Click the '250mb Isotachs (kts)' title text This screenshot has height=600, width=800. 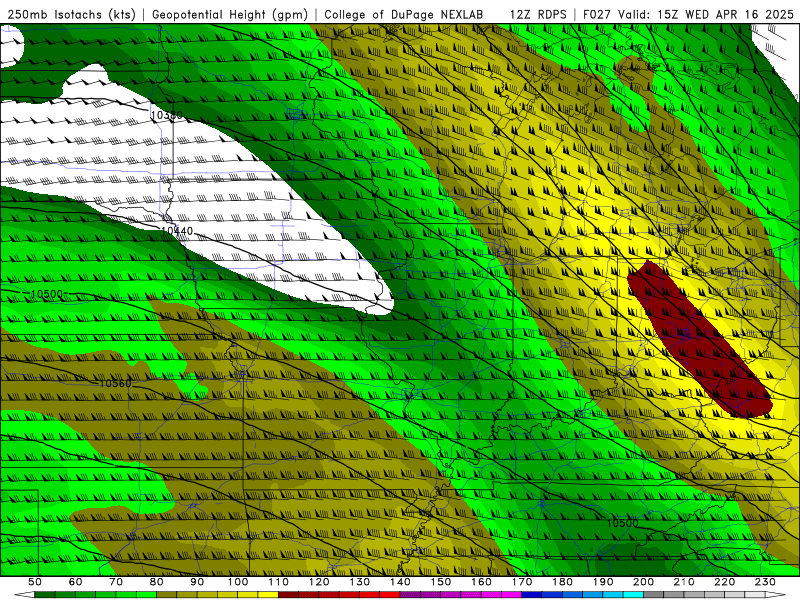[x=72, y=15]
